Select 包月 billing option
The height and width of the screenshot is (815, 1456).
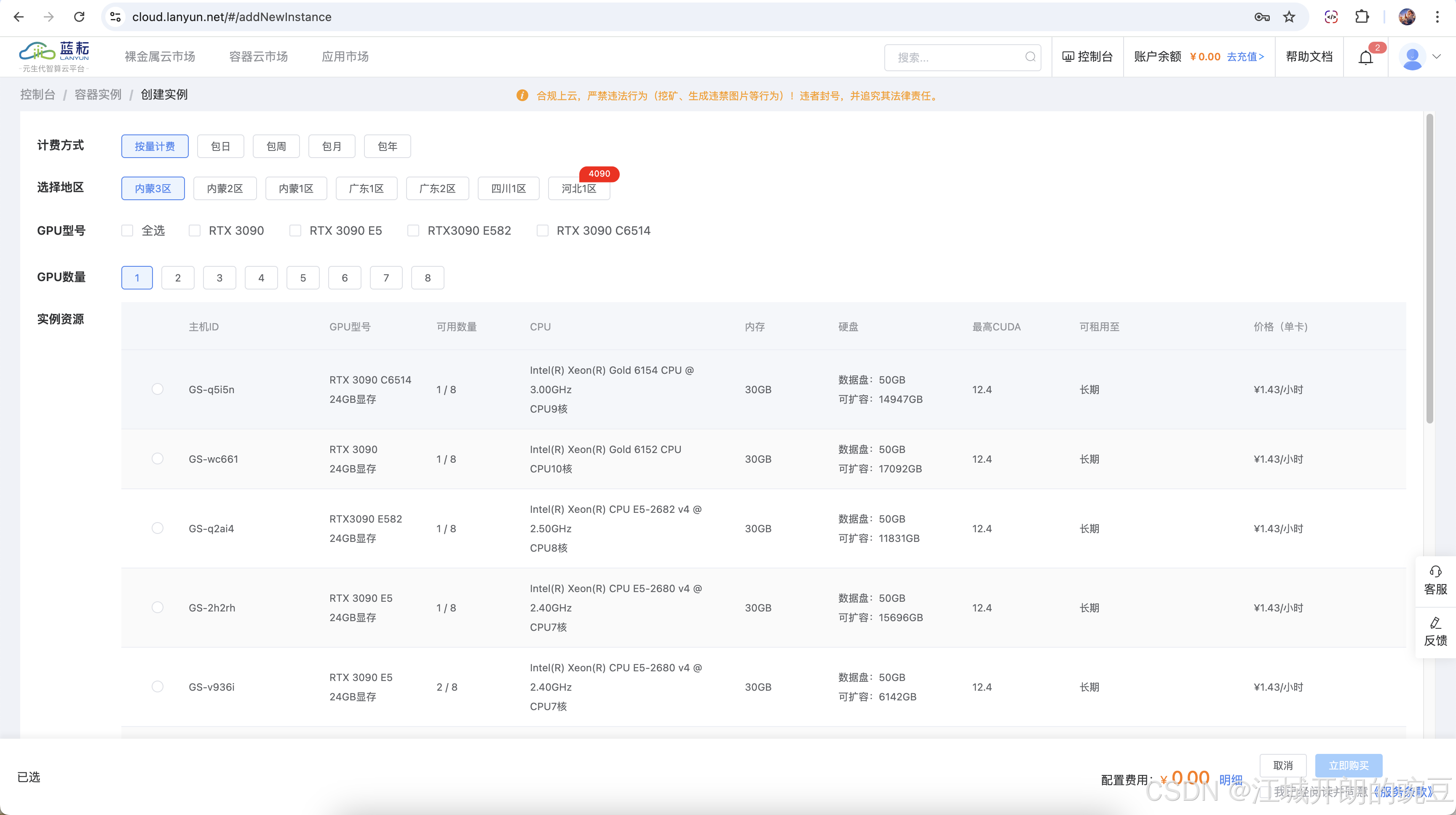(332, 146)
